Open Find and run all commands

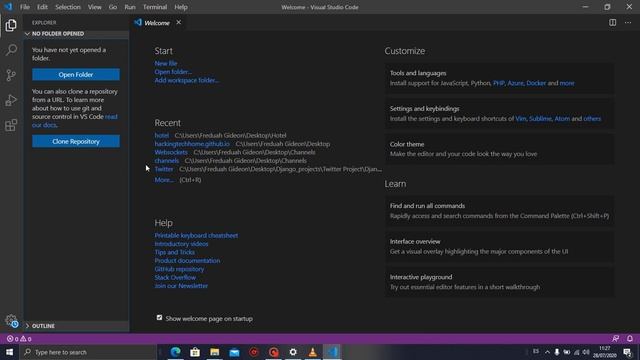500,211
